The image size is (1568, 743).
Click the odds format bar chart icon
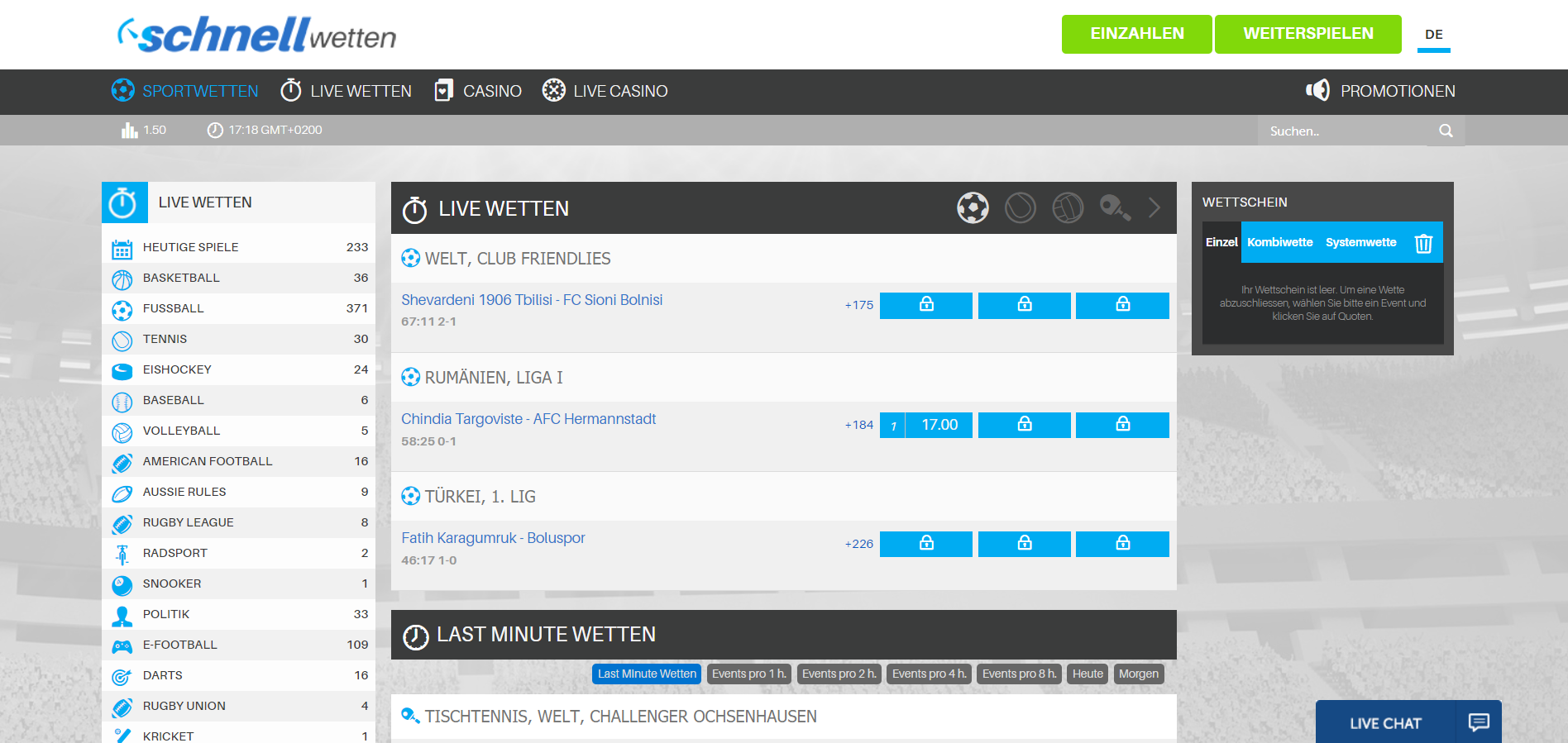(x=129, y=130)
